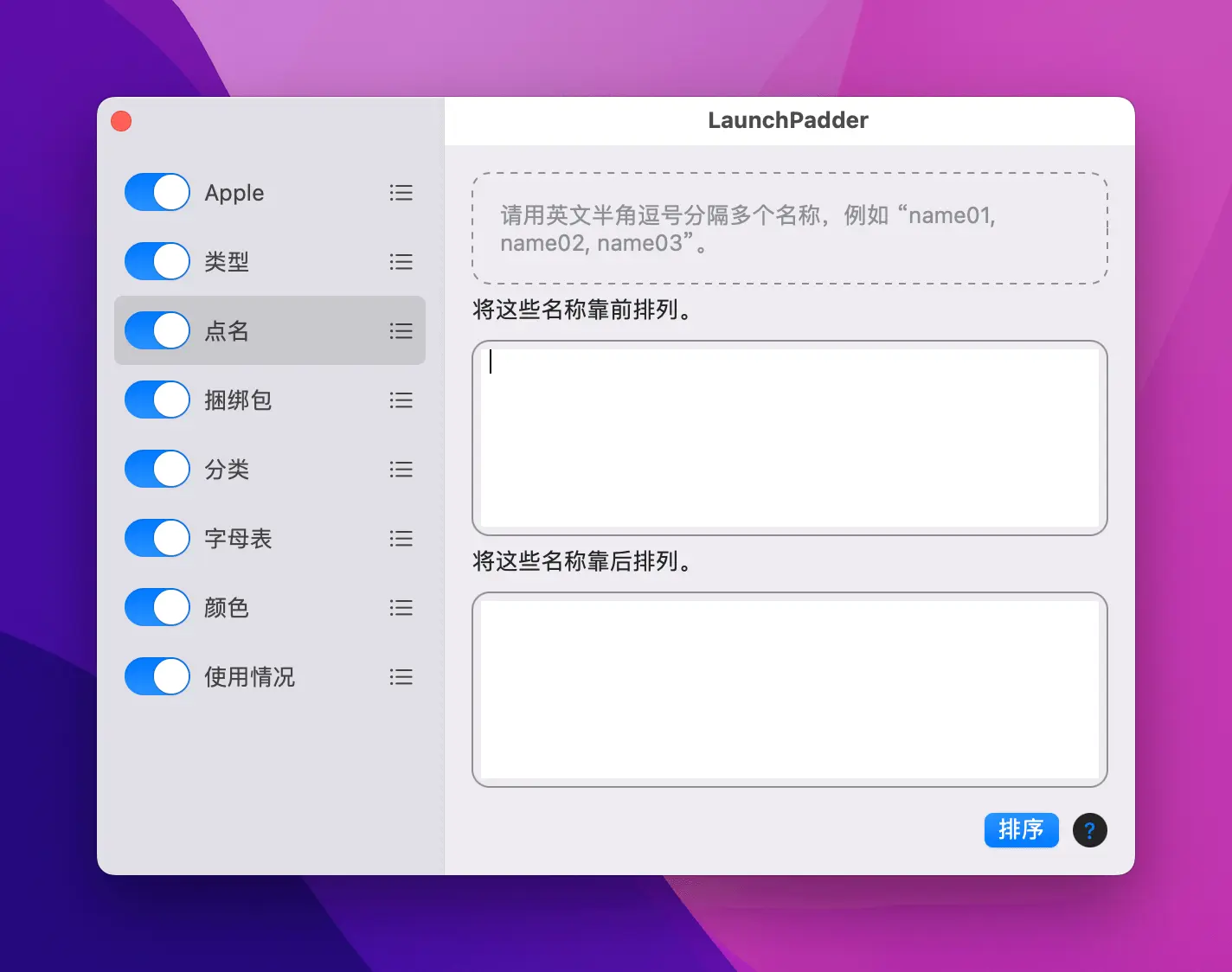This screenshot has height=972, width=1232.
Task: Disable the 点名 switch
Action: [157, 330]
